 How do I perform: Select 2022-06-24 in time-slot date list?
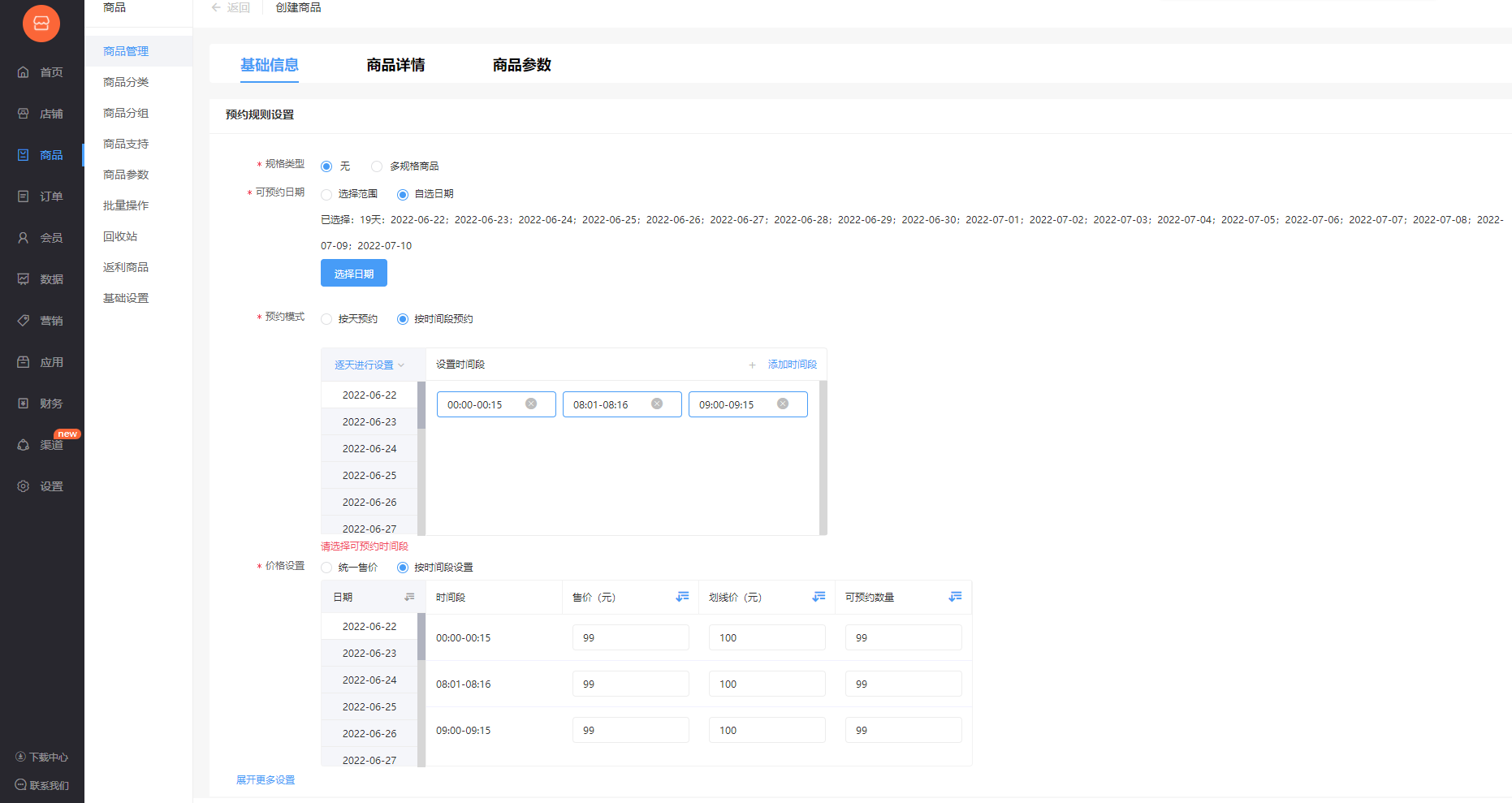click(x=369, y=449)
